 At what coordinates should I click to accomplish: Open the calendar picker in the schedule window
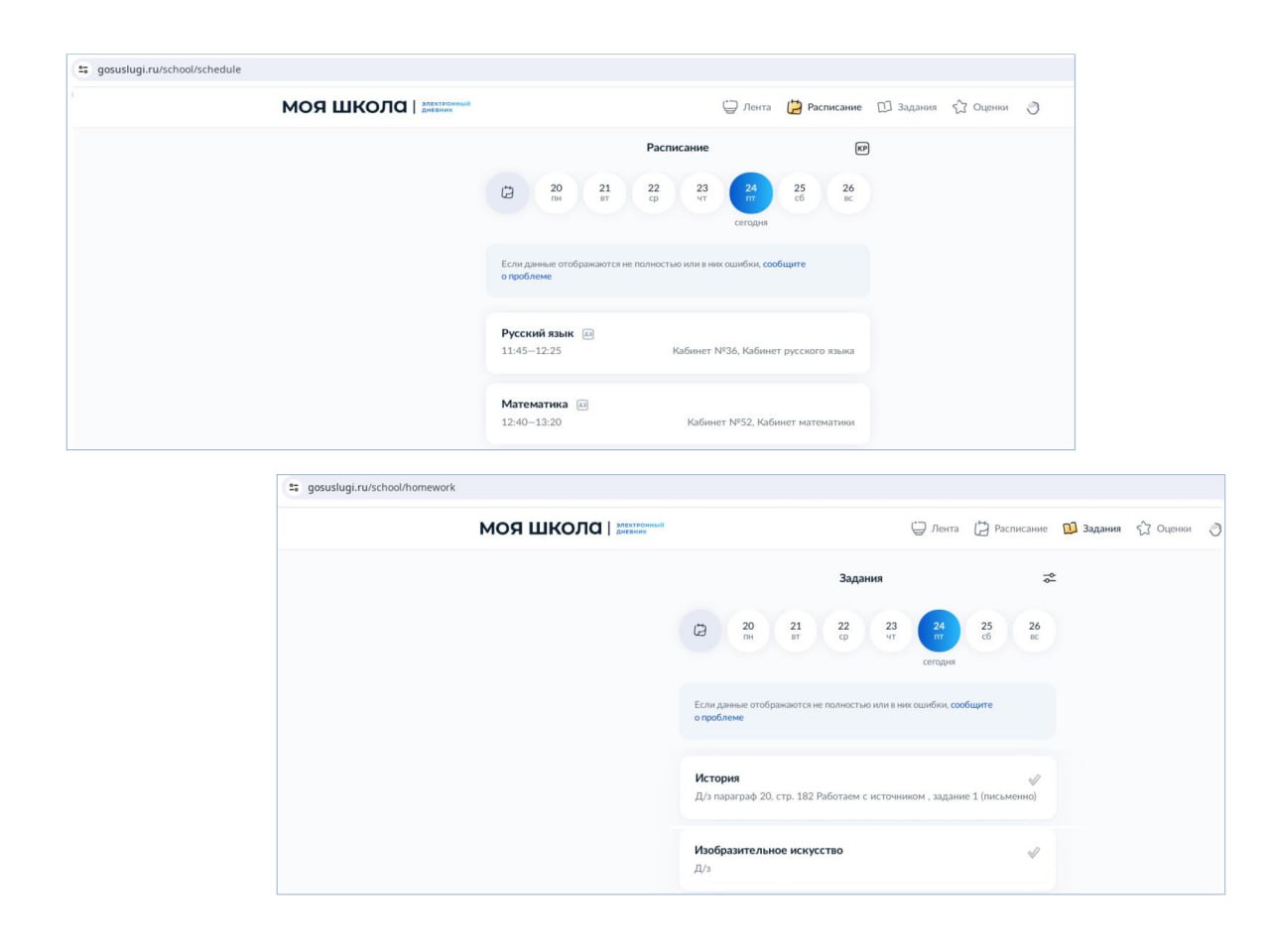[507, 192]
